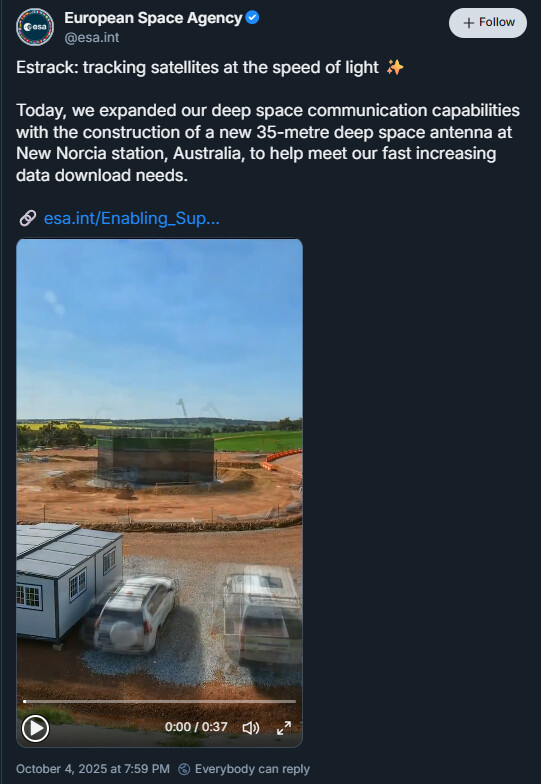Mute the video with the speaker icon
This screenshot has width=541, height=784.
250,728
